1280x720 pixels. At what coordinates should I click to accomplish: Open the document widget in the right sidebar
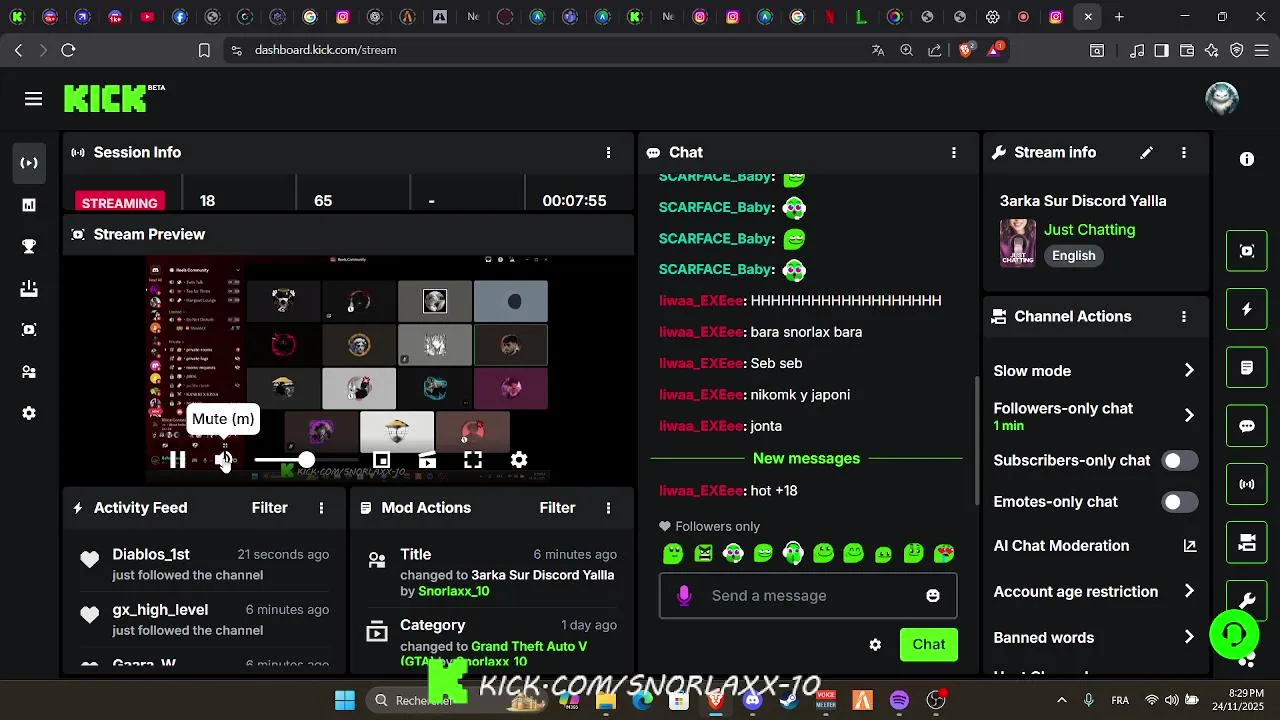pos(1247,368)
